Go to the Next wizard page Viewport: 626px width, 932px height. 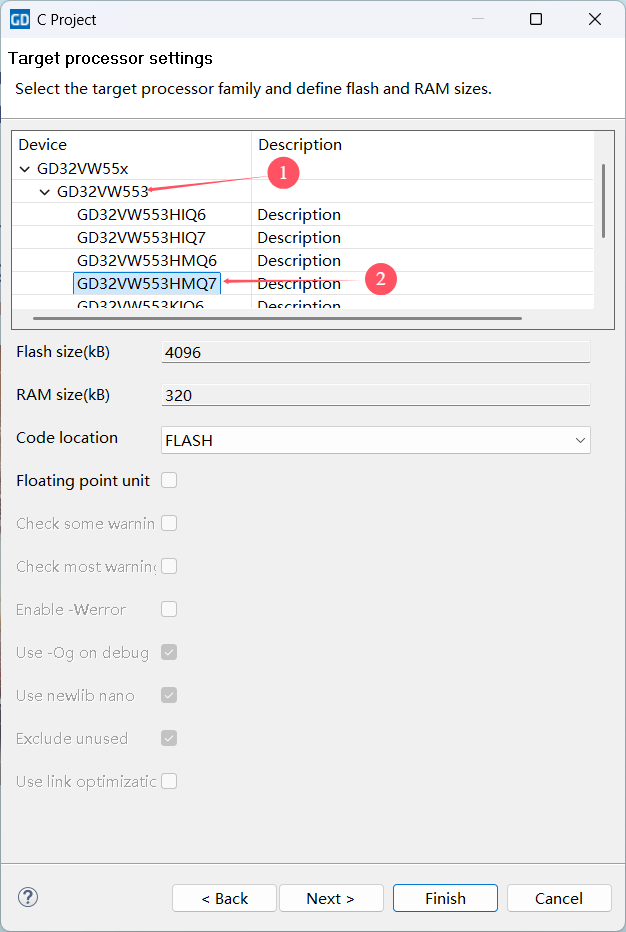click(331, 898)
